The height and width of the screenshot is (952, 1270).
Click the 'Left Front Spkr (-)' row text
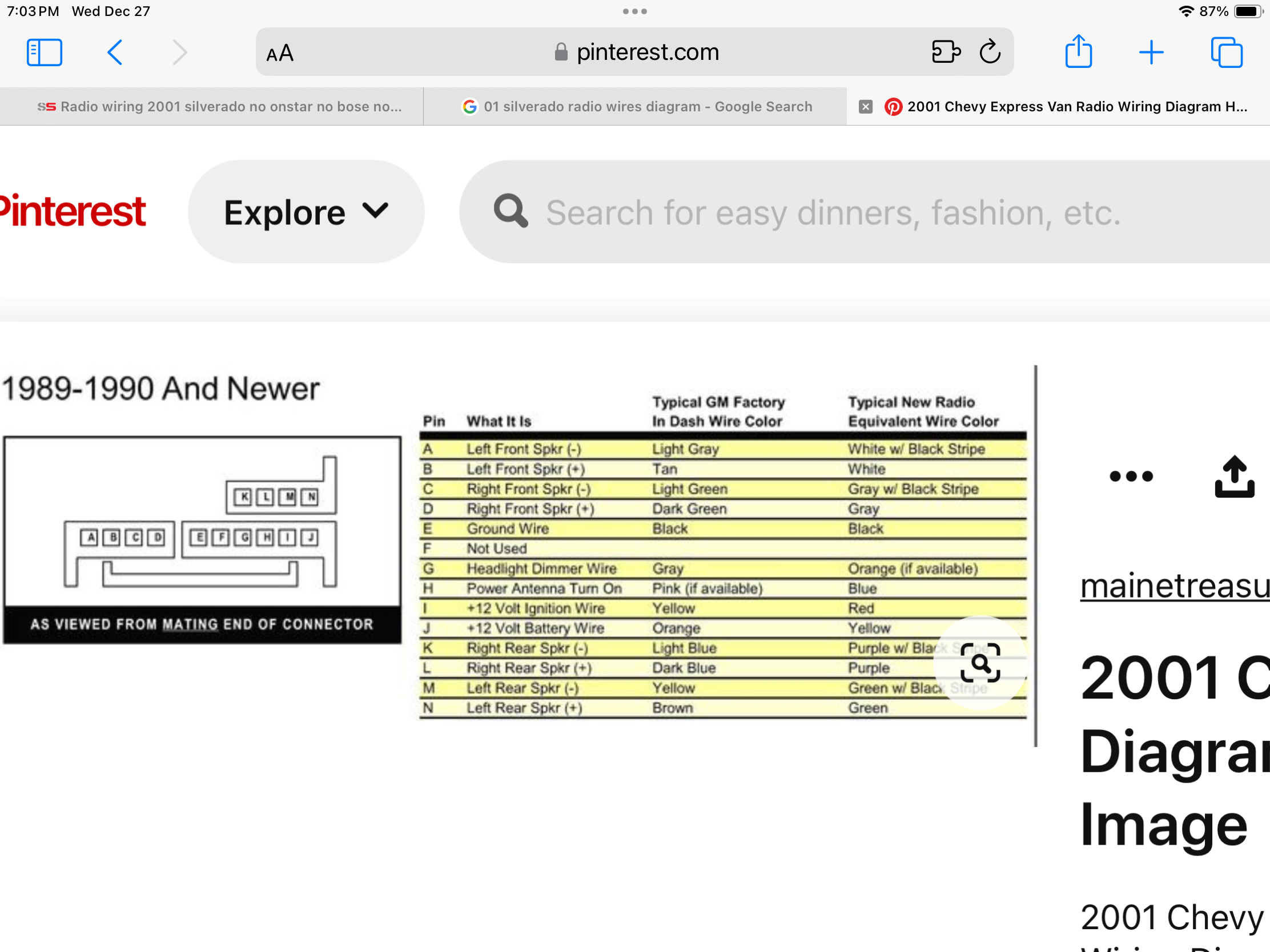[x=524, y=449]
